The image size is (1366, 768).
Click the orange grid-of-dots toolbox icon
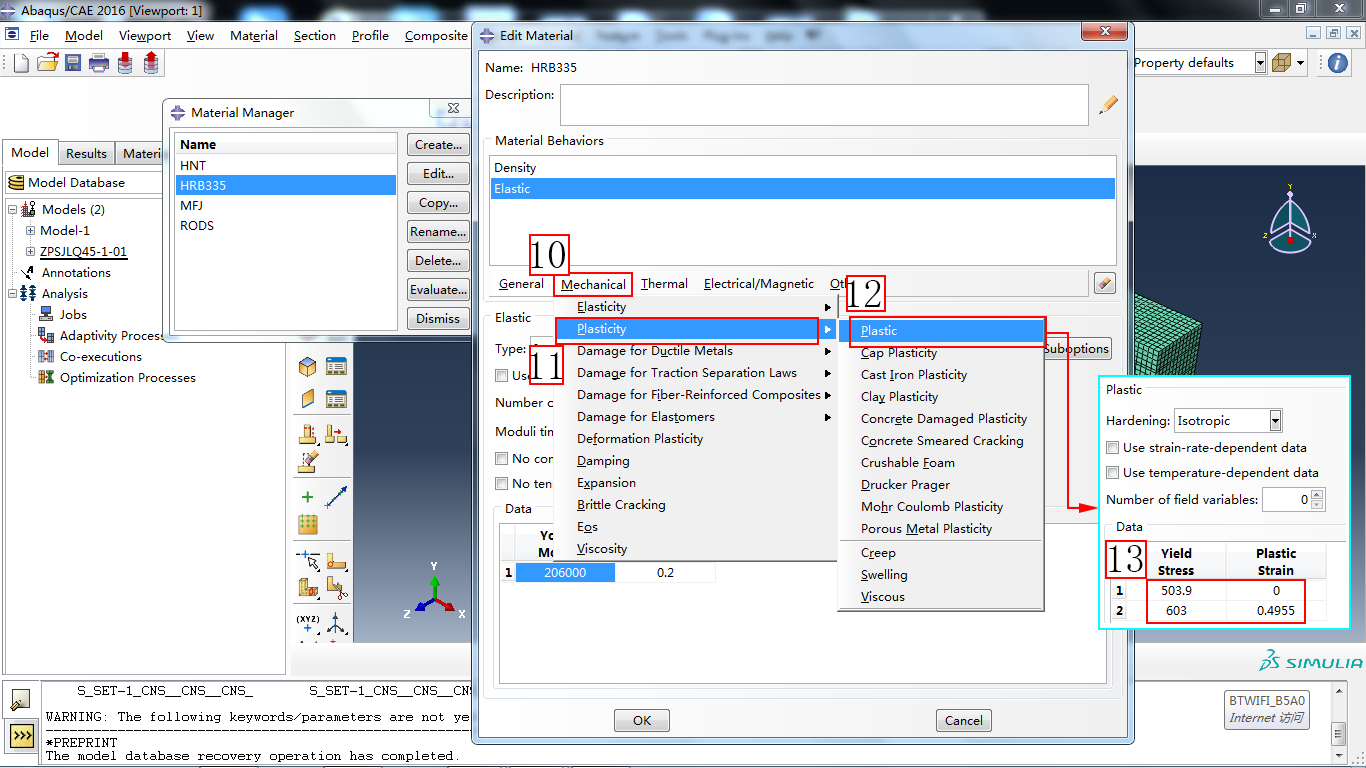point(308,524)
